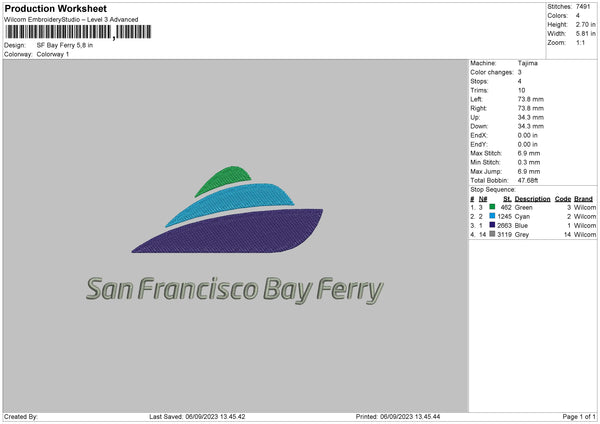Click the 'Grey' description in stop sequence
Screen dimensions: 600x424
point(522,235)
